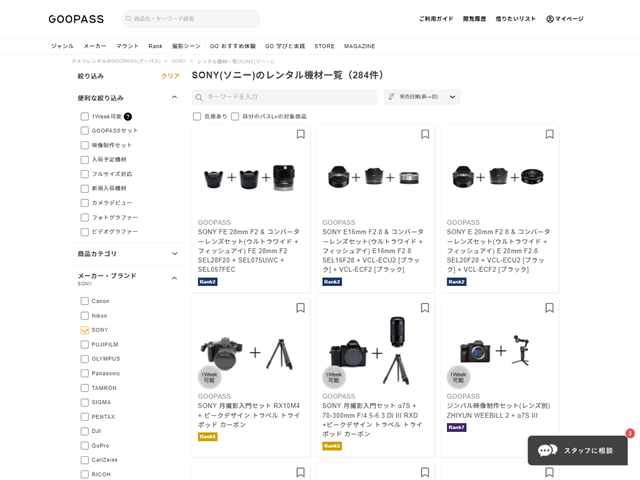Check the GOOPASSセット filter
Screen dimensions: 640x480
point(84,131)
